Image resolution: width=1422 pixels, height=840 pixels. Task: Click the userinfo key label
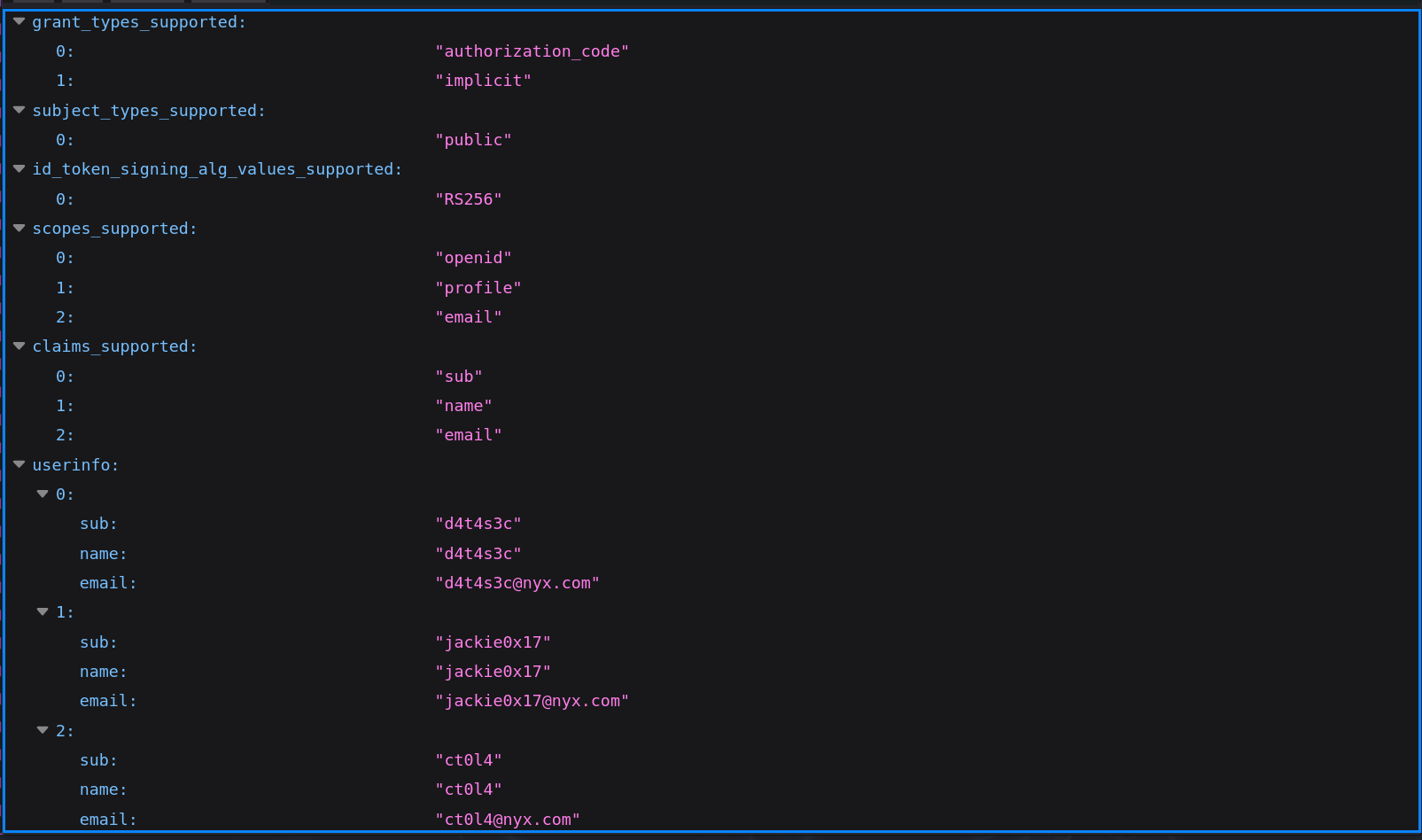pos(75,465)
